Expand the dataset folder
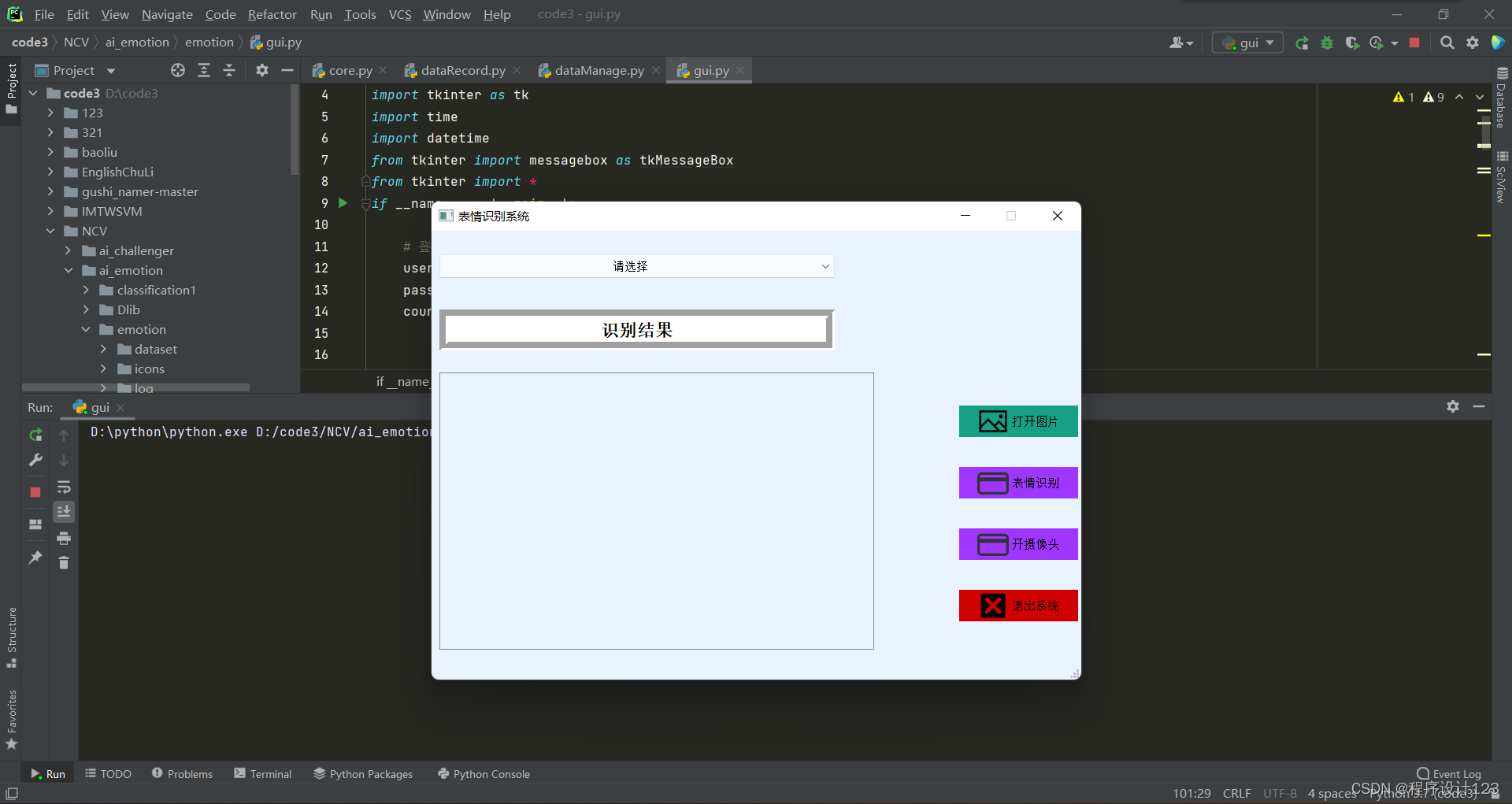 [x=103, y=349]
